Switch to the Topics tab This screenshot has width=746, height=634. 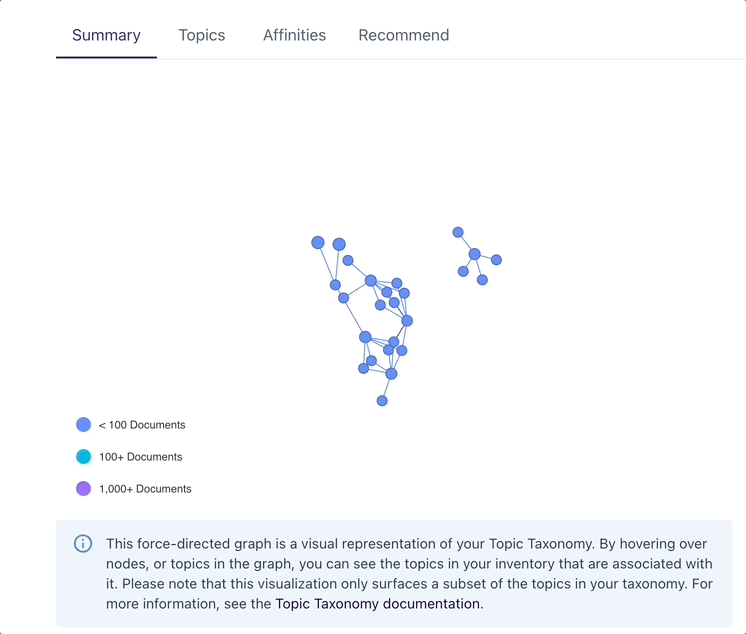click(202, 35)
